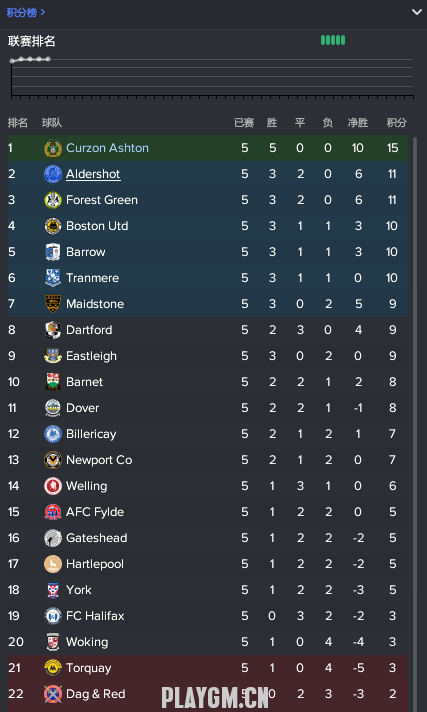427x712 pixels.
Task: Click the Maidstone club badge
Action: [53, 304]
